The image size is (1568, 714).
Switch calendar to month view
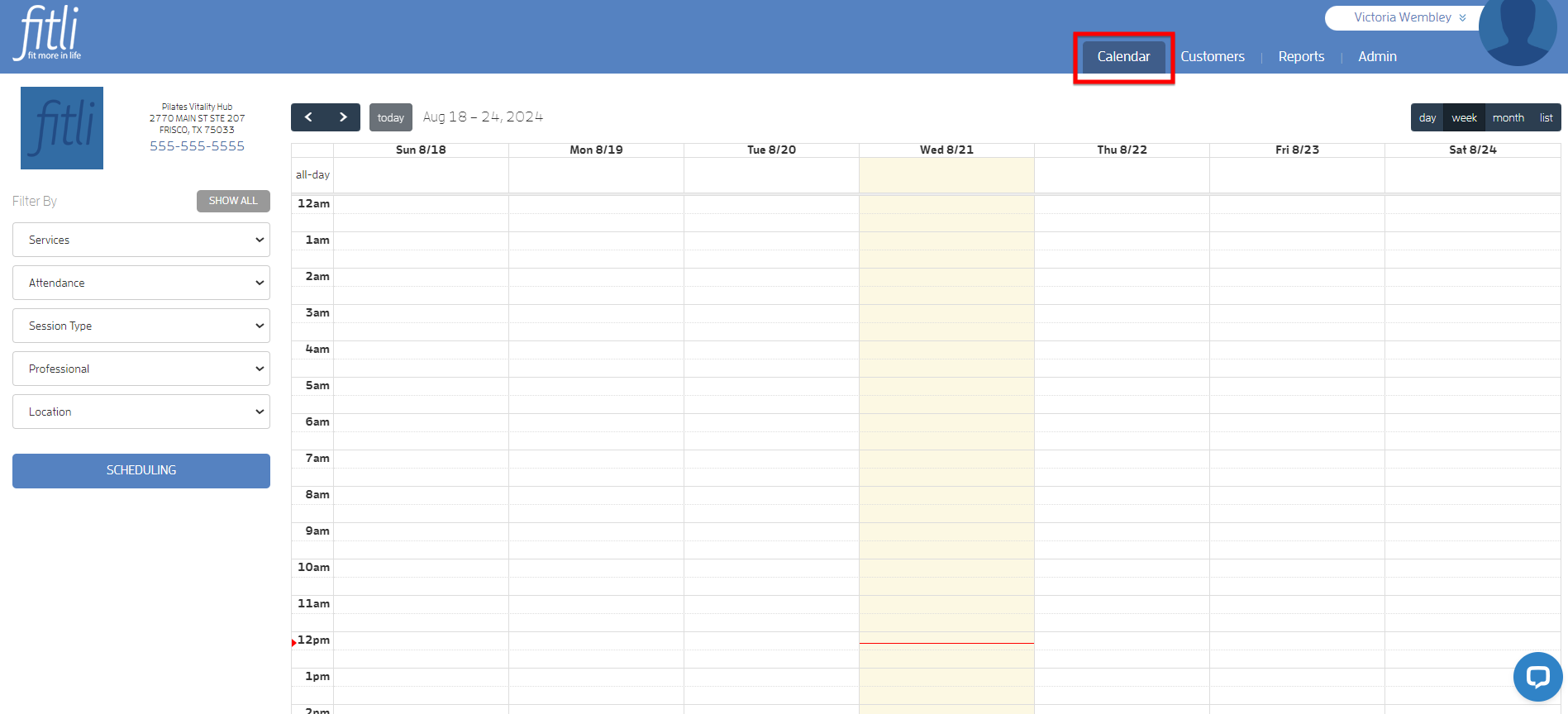point(1508,117)
